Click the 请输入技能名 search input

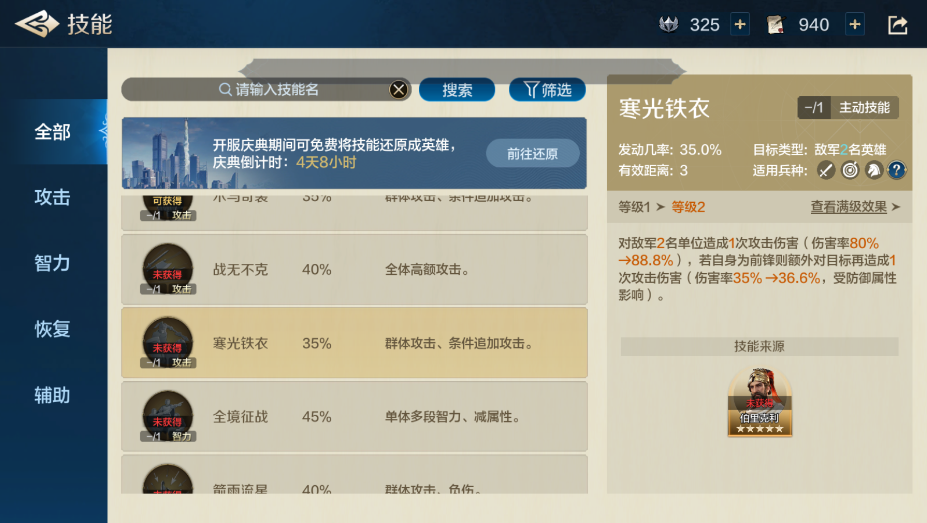click(x=266, y=90)
